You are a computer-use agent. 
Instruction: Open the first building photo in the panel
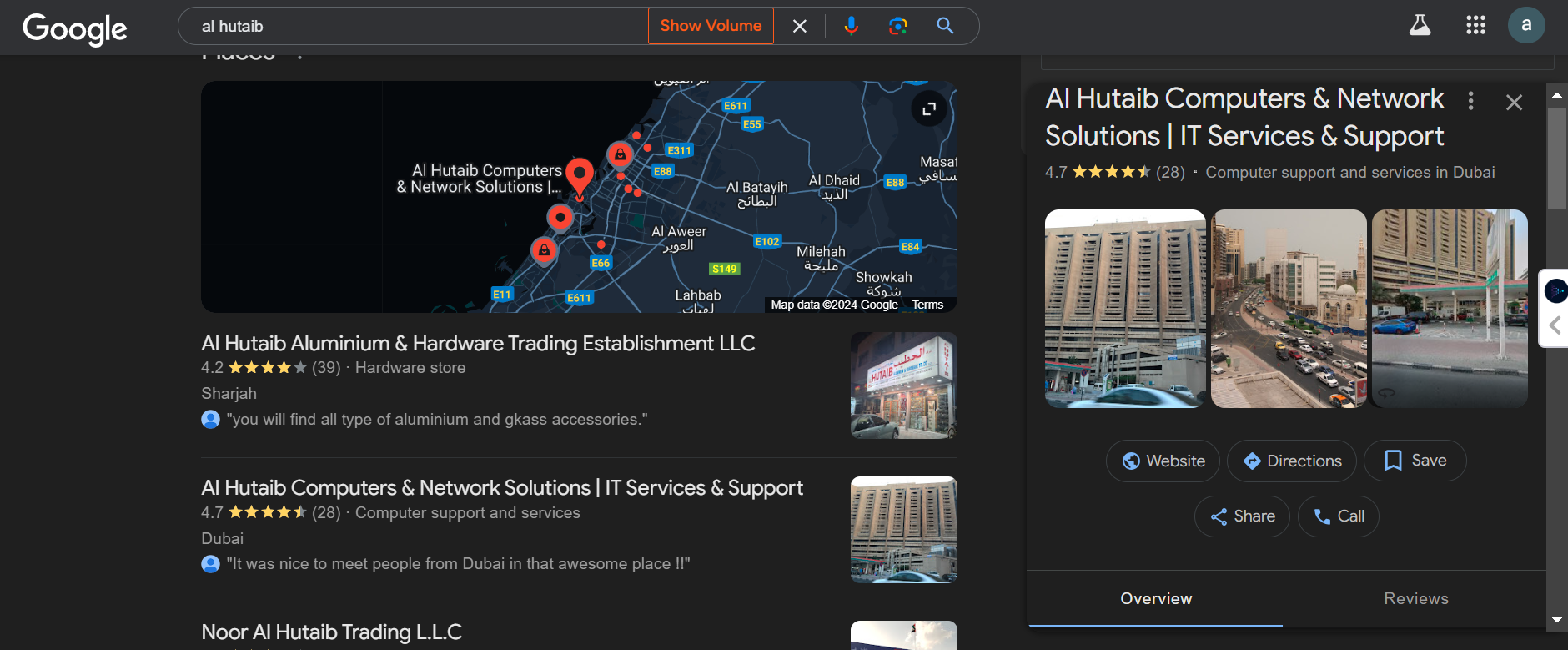(1125, 309)
